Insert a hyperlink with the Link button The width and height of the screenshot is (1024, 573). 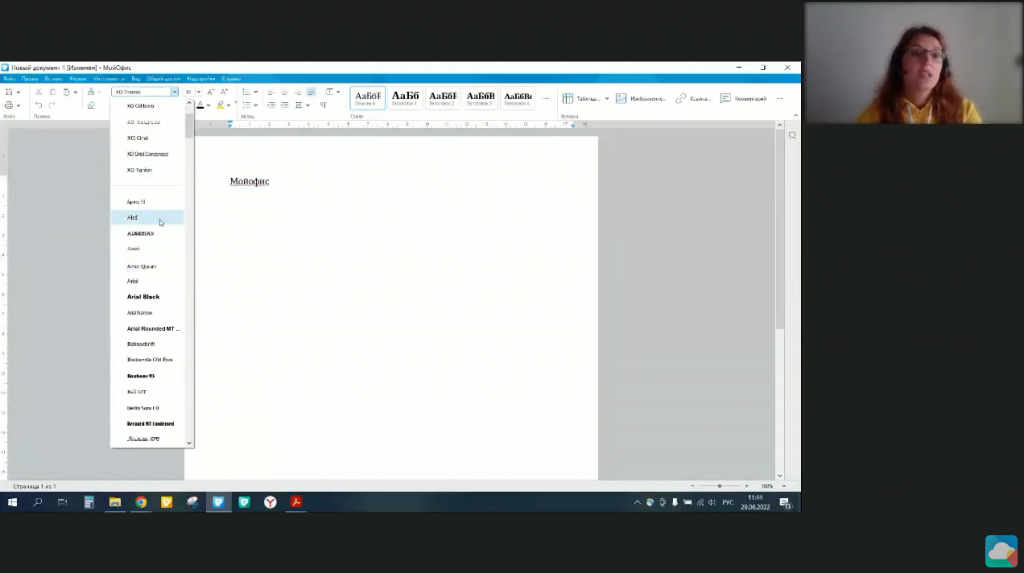pyautogui.click(x=693, y=99)
